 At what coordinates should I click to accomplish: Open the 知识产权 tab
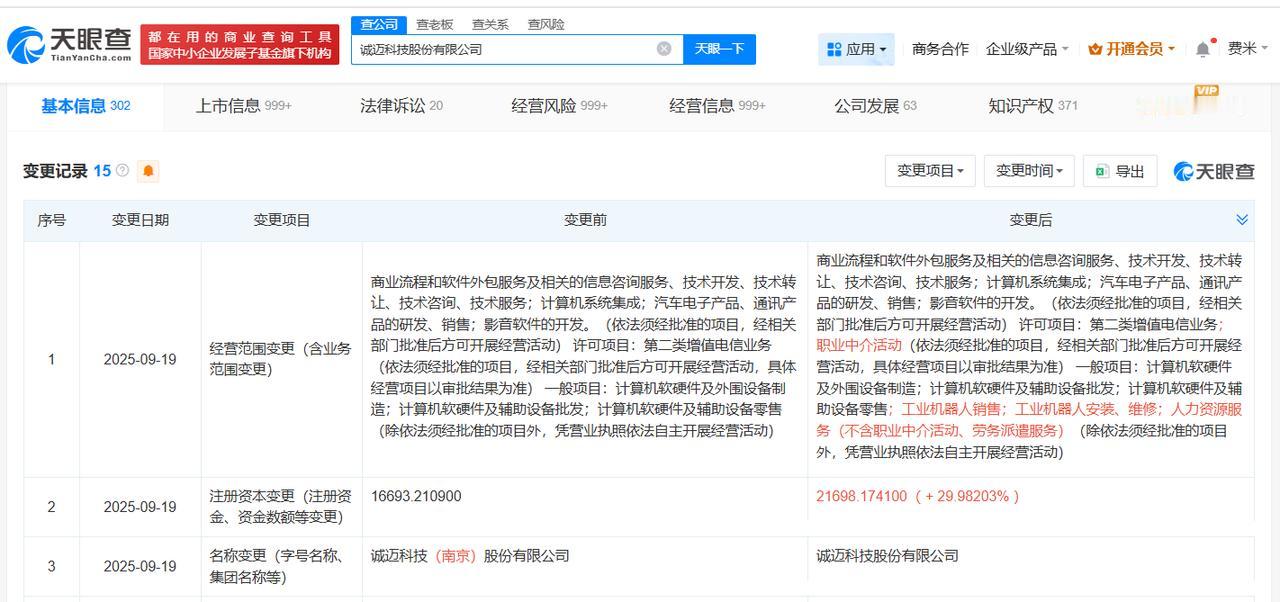tap(1033, 106)
